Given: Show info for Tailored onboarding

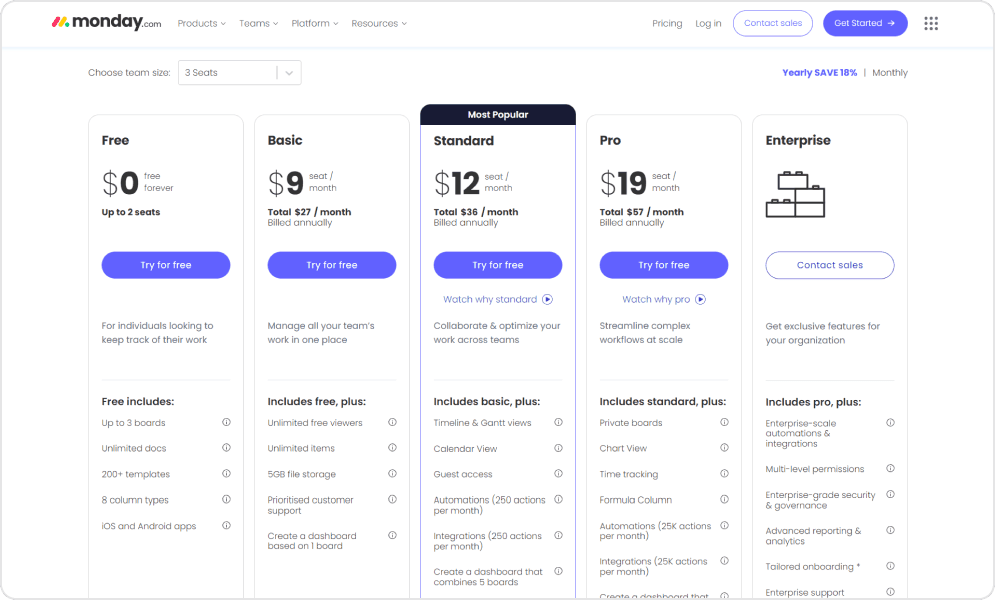Looking at the screenshot, I should pos(890,566).
